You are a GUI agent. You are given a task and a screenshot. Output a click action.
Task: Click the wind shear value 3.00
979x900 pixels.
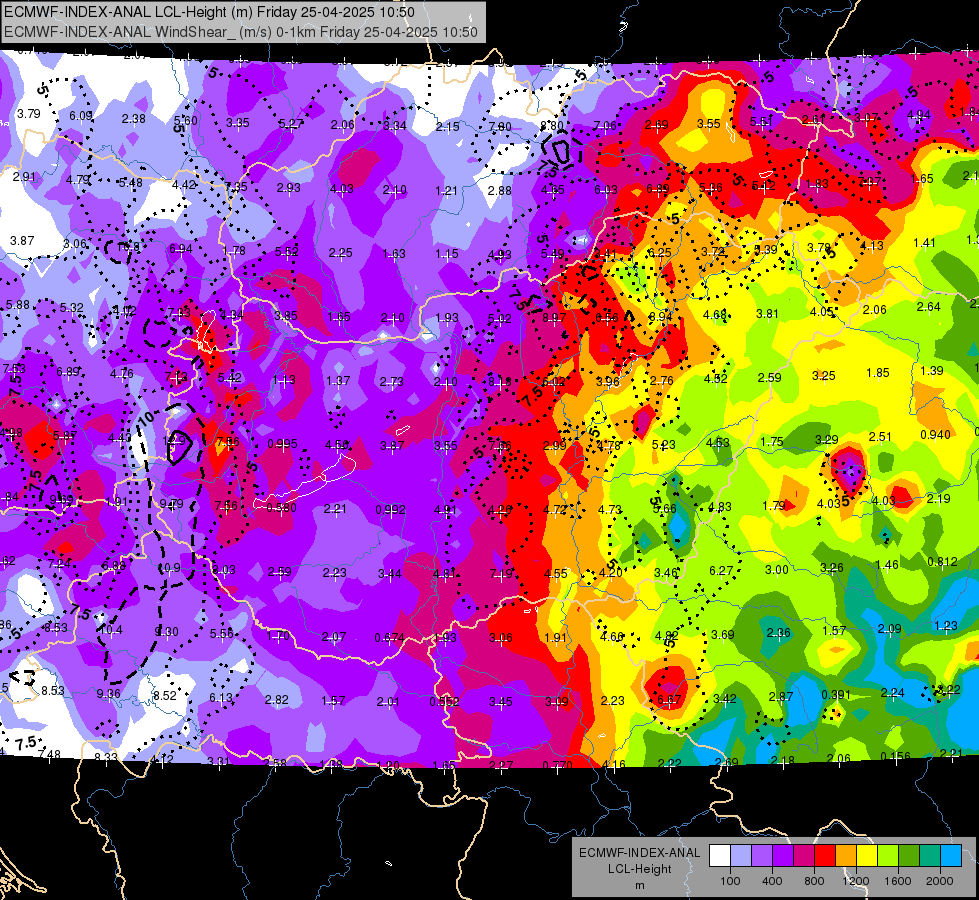click(x=777, y=569)
